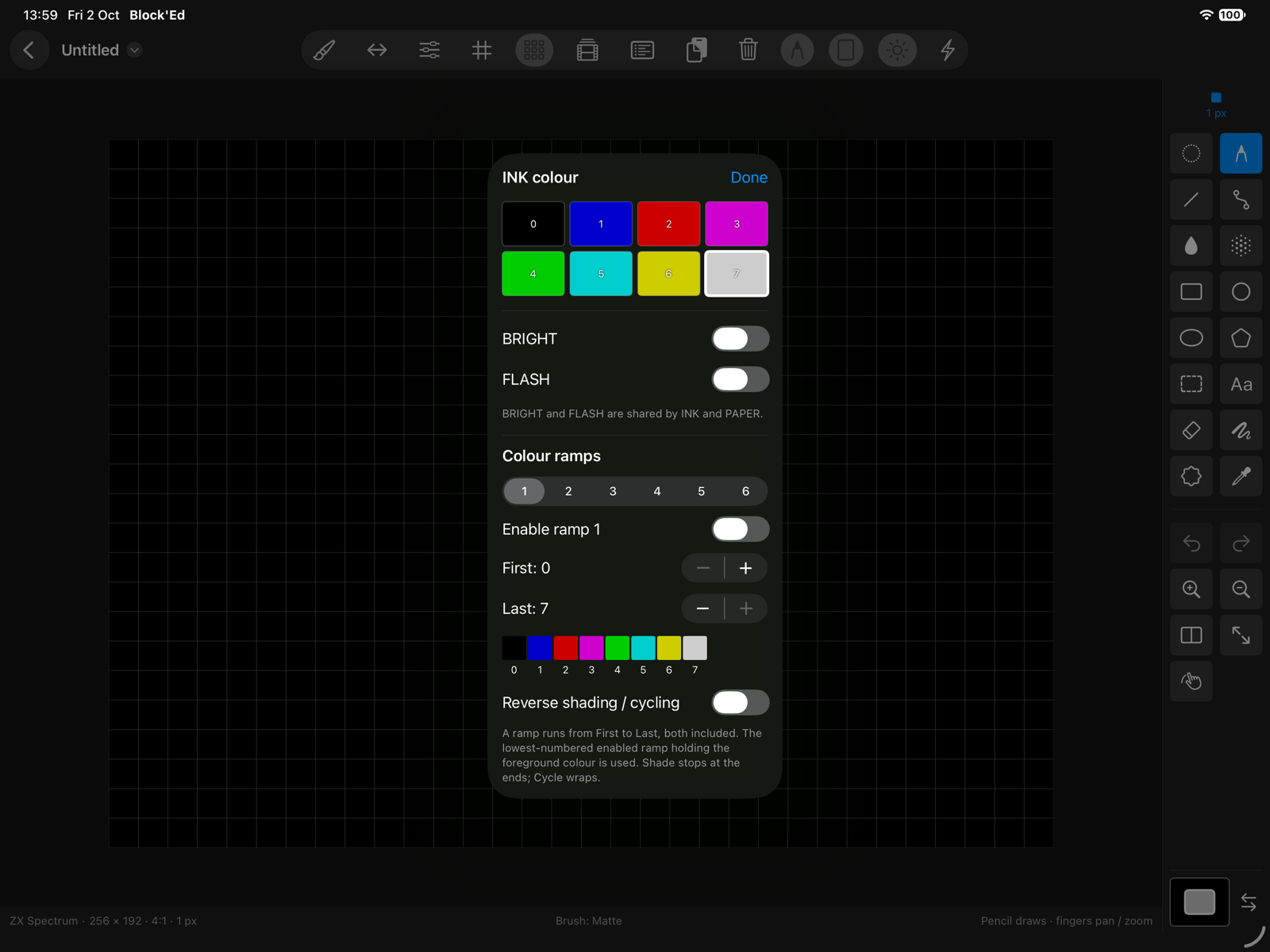Click the fullscreen expand arrows icon

click(x=1241, y=635)
